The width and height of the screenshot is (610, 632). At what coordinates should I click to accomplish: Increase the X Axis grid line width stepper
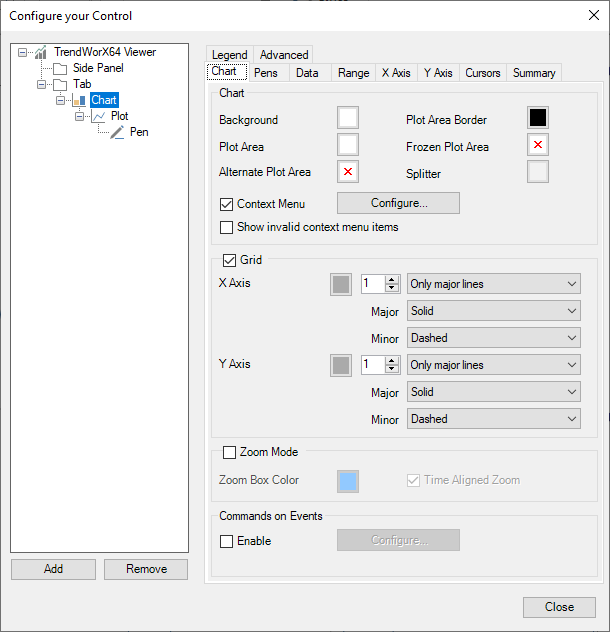coord(392,279)
